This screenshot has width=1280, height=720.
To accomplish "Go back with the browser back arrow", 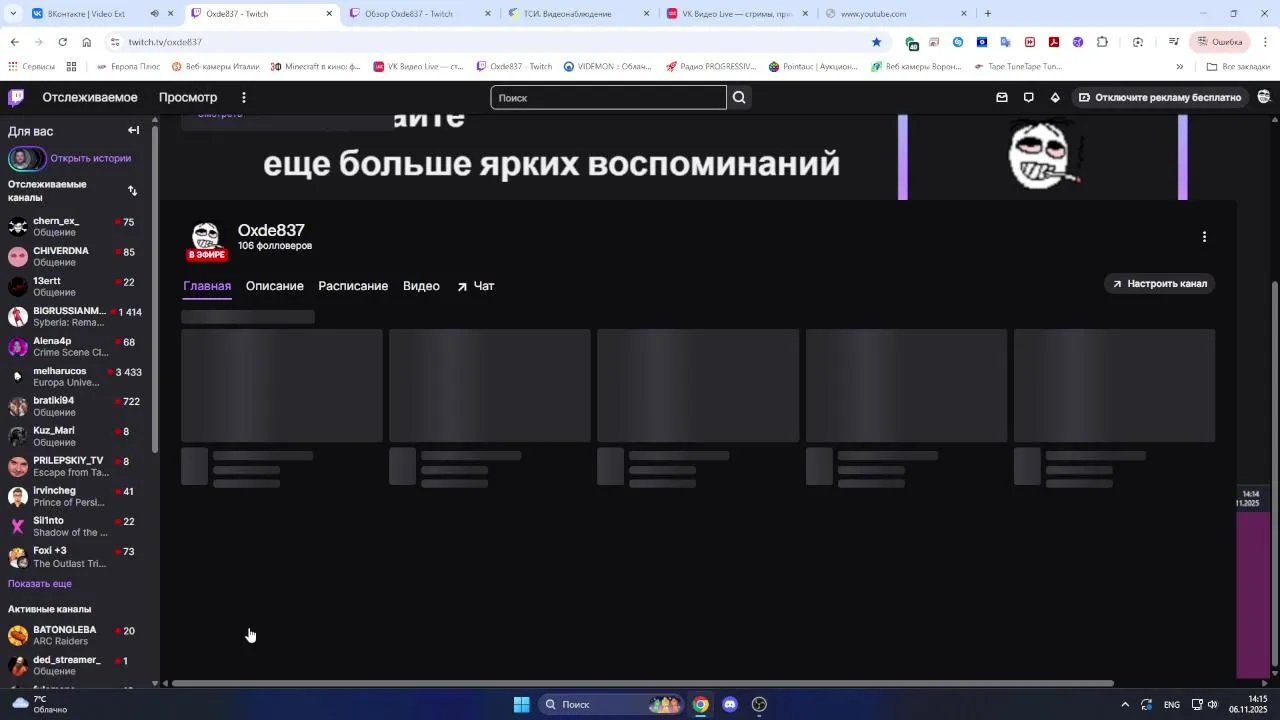I will pyautogui.click(x=14, y=42).
